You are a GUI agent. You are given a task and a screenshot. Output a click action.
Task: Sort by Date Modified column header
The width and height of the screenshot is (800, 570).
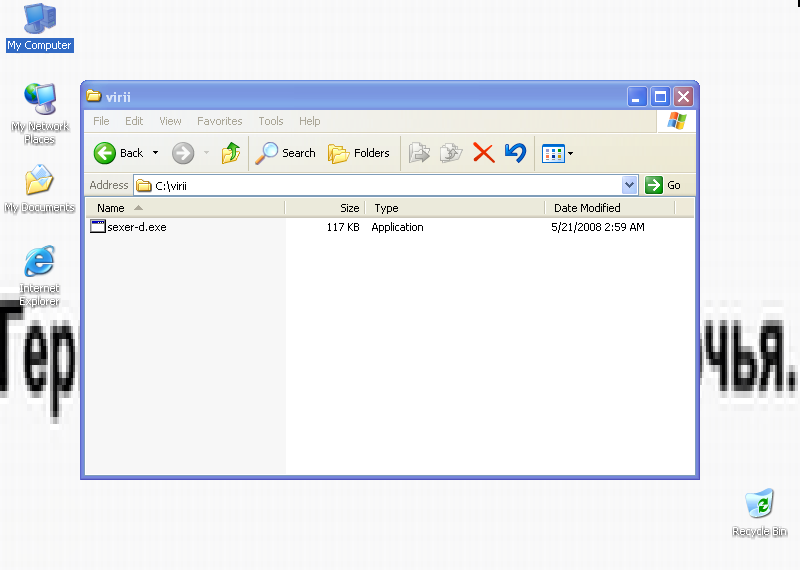point(610,208)
